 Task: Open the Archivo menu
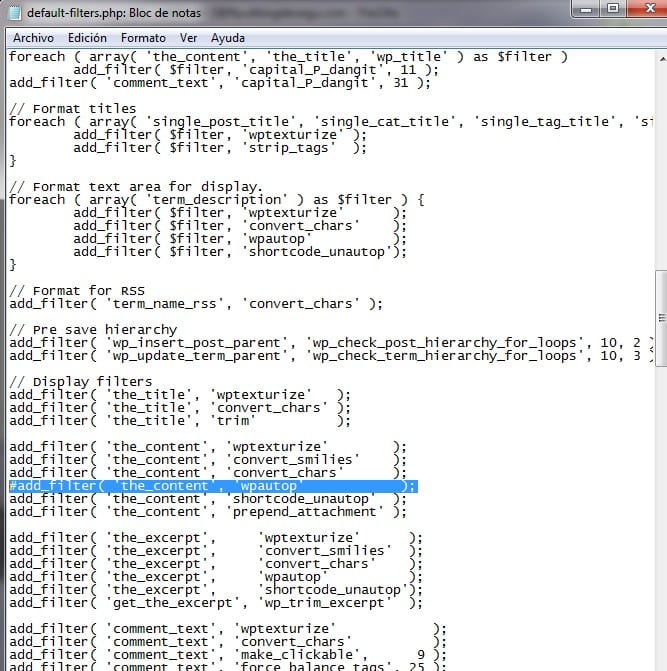pyautogui.click(x=33, y=38)
